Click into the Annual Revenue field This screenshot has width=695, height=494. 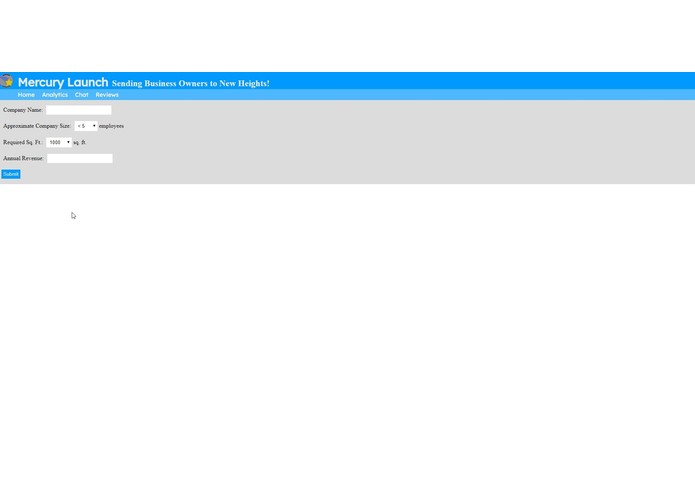80,158
